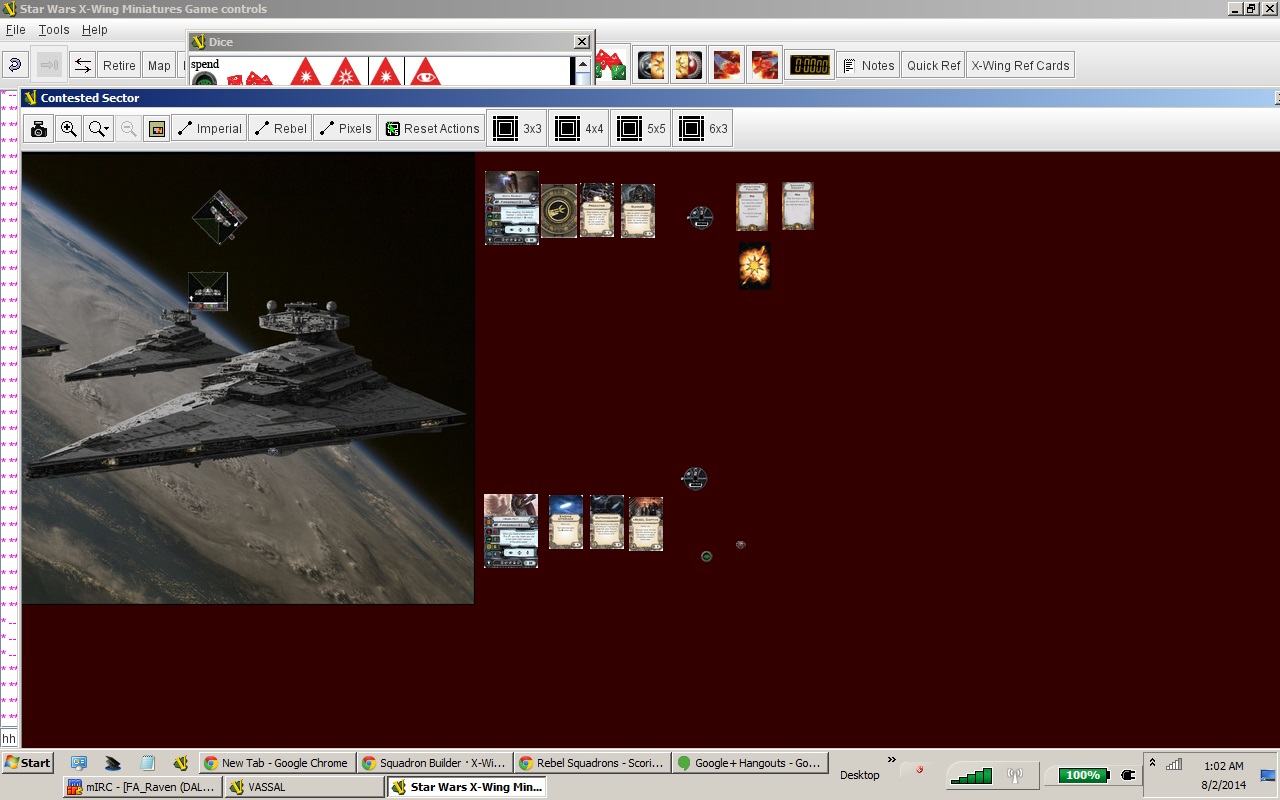Click the camera snapshot icon
1280x800 pixels.
(39, 129)
